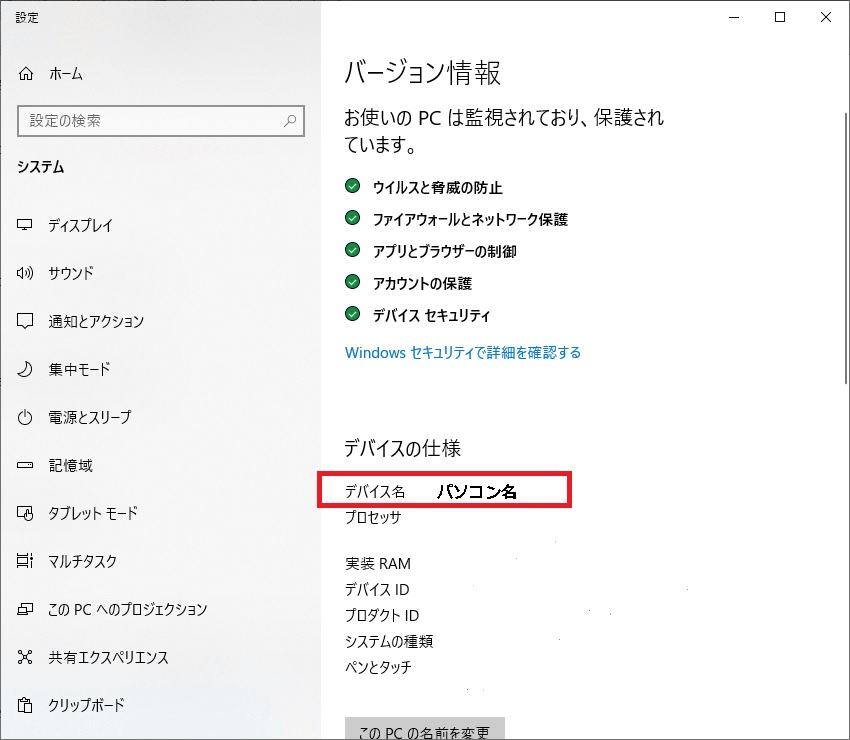This screenshot has height=740, width=850.
Task: Click the Tablet mode icon
Action: click(26, 513)
